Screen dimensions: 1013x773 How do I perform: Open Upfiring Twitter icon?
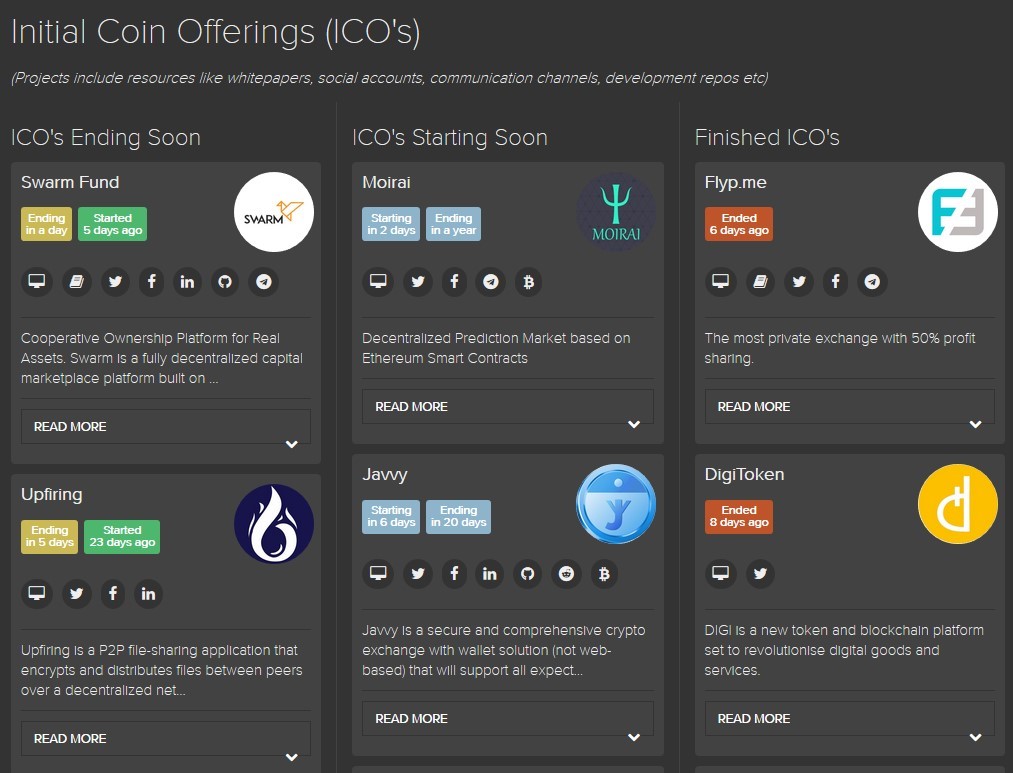point(76,593)
